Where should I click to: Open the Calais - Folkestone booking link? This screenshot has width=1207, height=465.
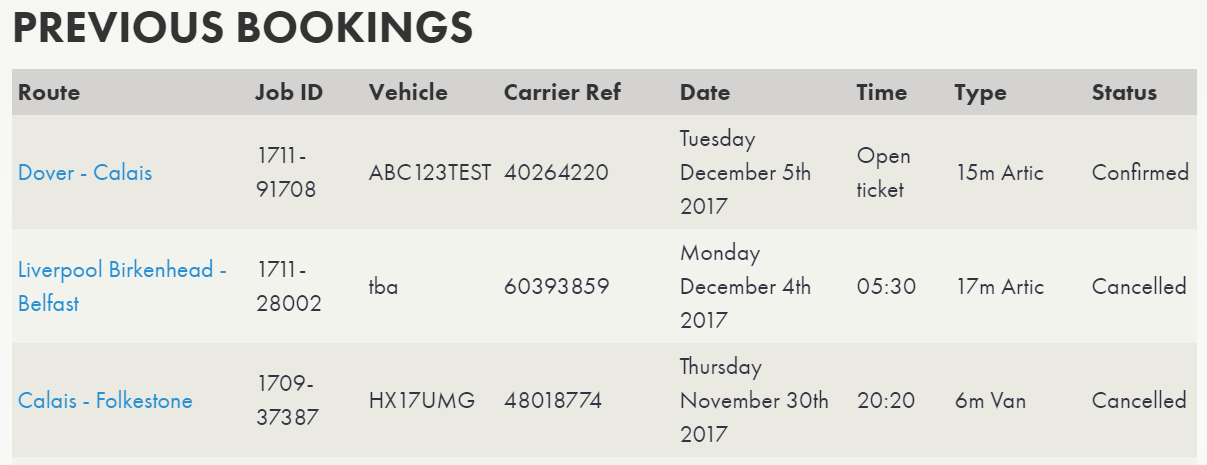(x=105, y=401)
